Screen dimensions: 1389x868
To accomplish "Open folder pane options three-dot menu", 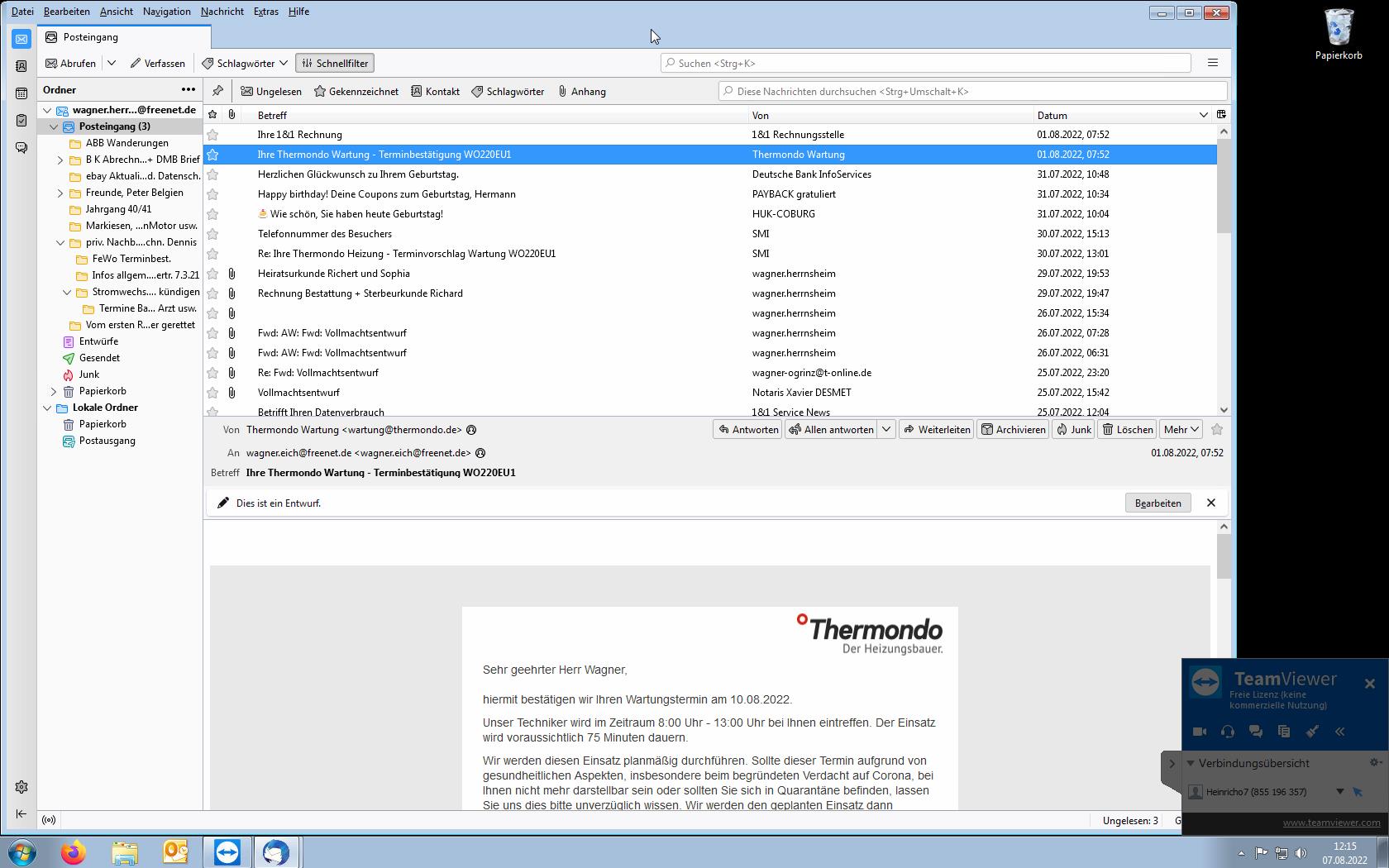I will pyautogui.click(x=189, y=90).
